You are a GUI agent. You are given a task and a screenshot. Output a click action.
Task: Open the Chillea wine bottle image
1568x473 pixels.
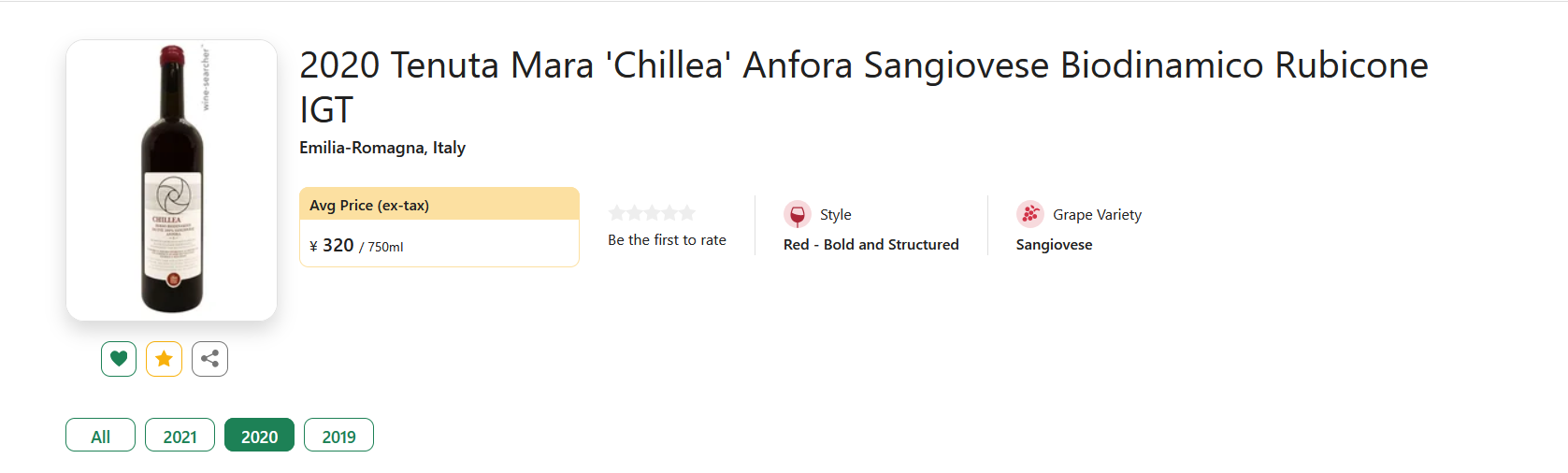tap(171, 180)
